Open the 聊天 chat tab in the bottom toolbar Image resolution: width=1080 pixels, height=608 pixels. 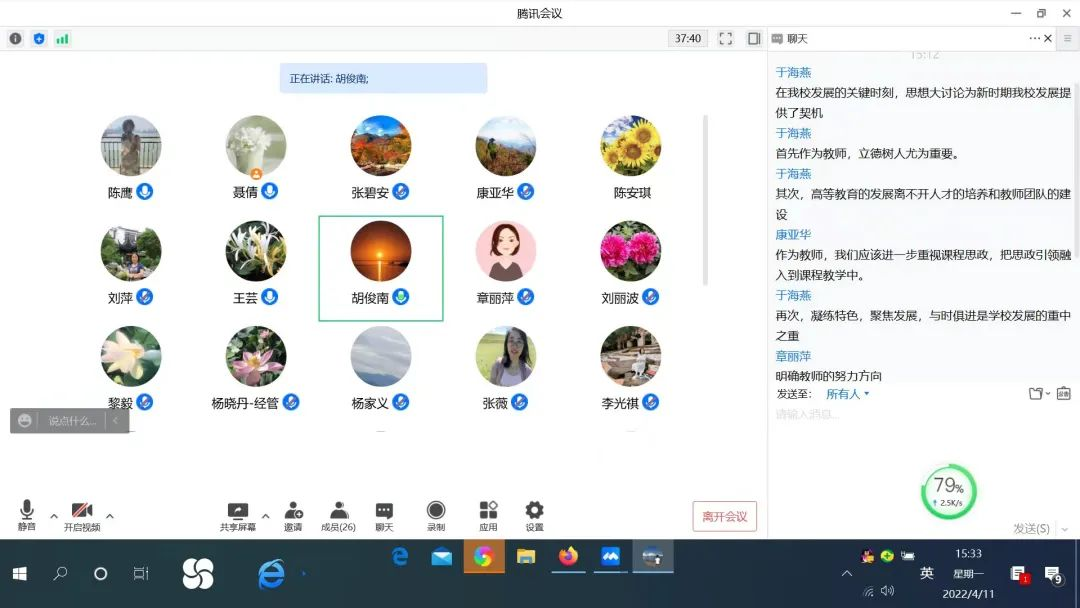(384, 512)
